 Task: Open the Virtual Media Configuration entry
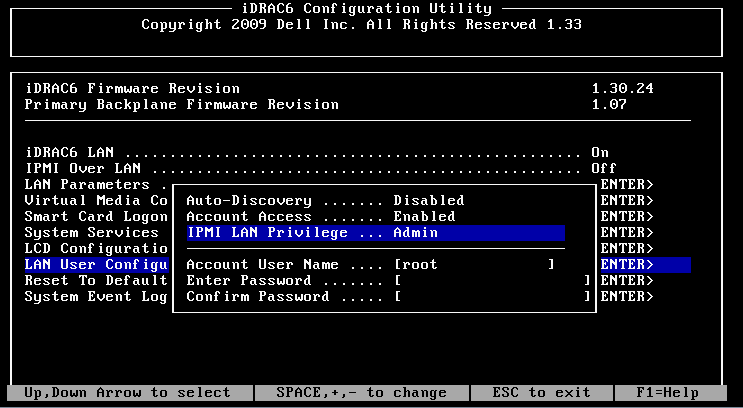[96, 200]
